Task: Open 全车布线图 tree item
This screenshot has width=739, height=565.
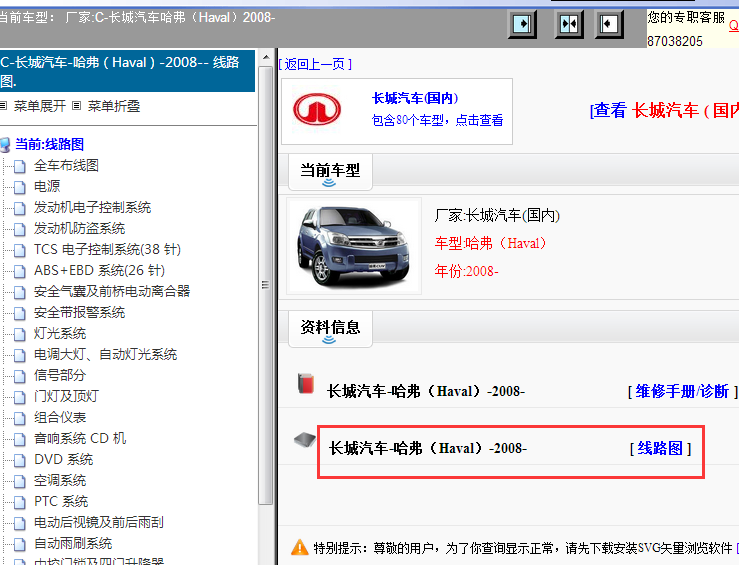Action: [66, 165]
